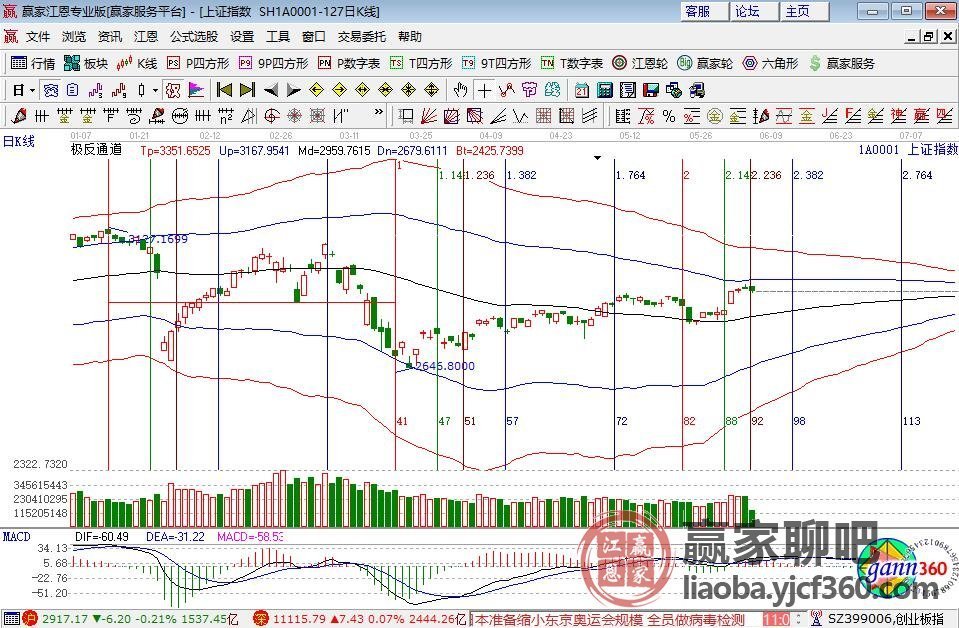
Task: Click the floppy disk save icon
Action: [651, 91]
